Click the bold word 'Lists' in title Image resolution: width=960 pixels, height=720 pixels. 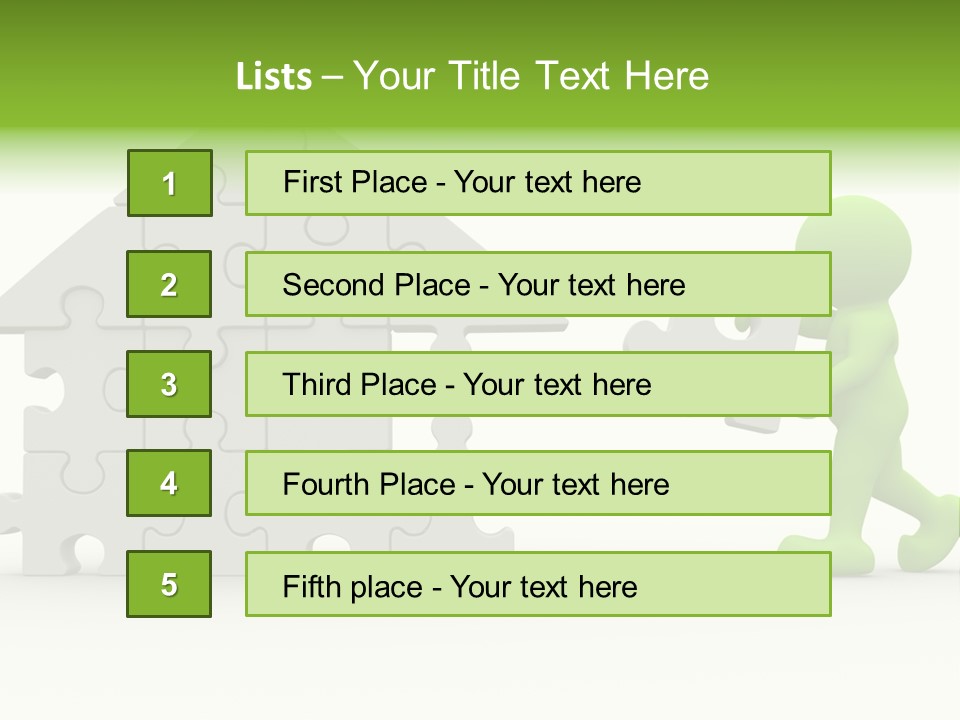pos(274,76)
